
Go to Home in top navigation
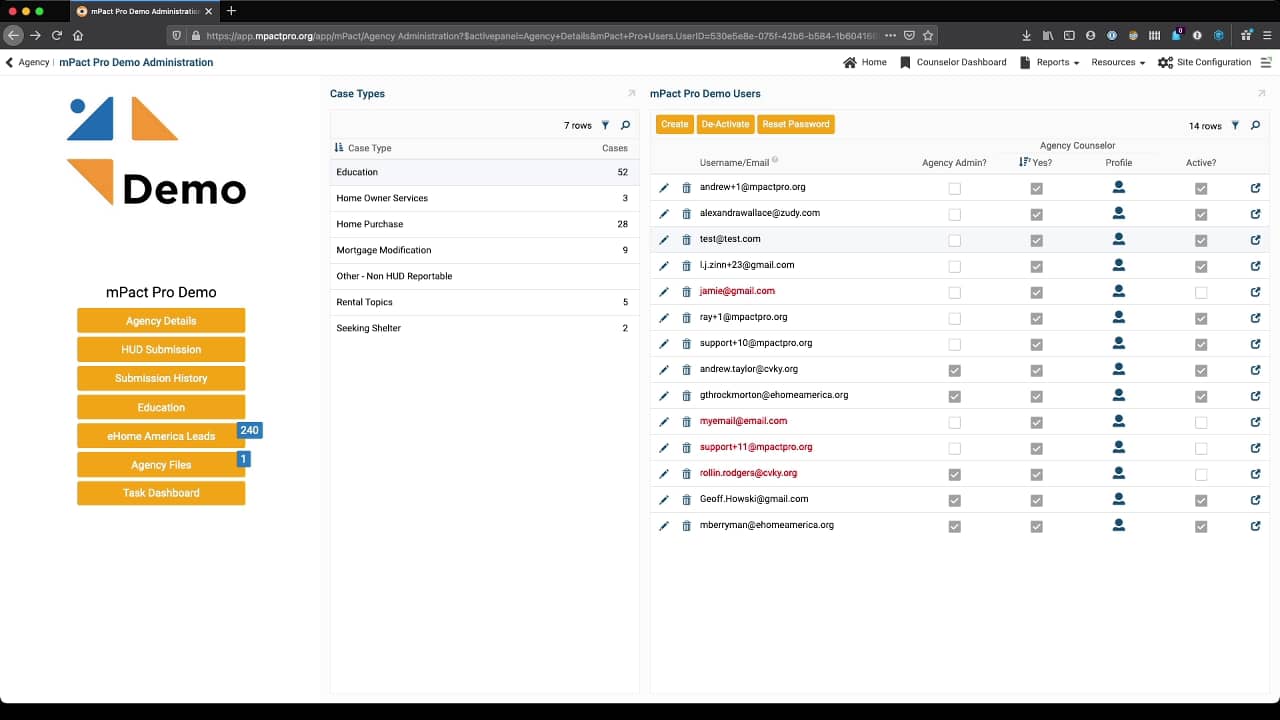click(x=865, y=62)
